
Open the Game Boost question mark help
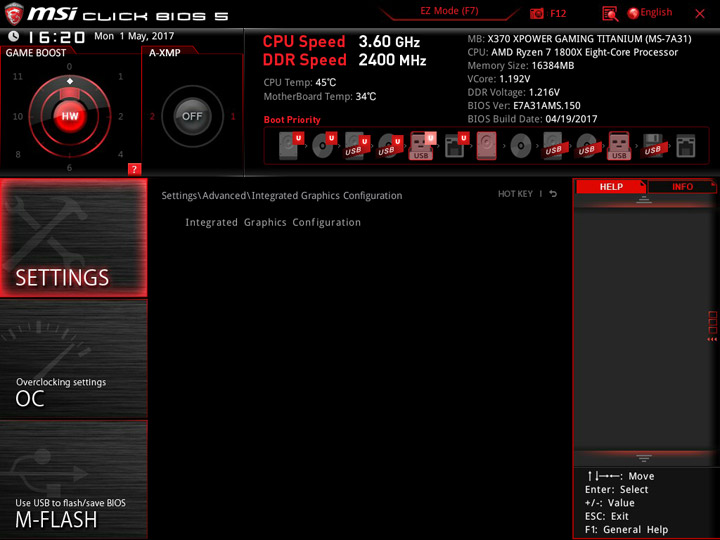134,169
